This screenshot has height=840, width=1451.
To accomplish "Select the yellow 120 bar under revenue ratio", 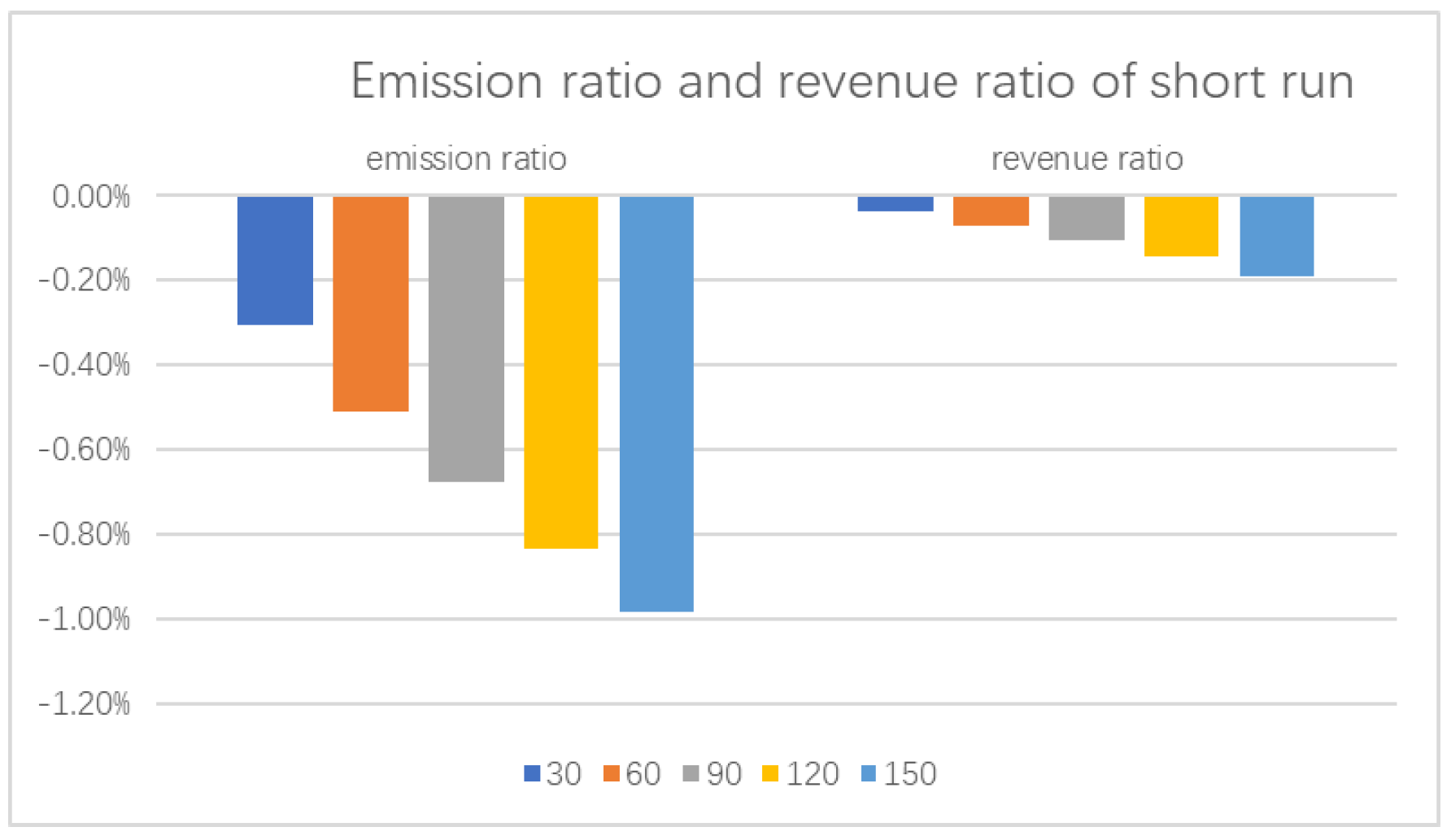I will [1181, 227].
